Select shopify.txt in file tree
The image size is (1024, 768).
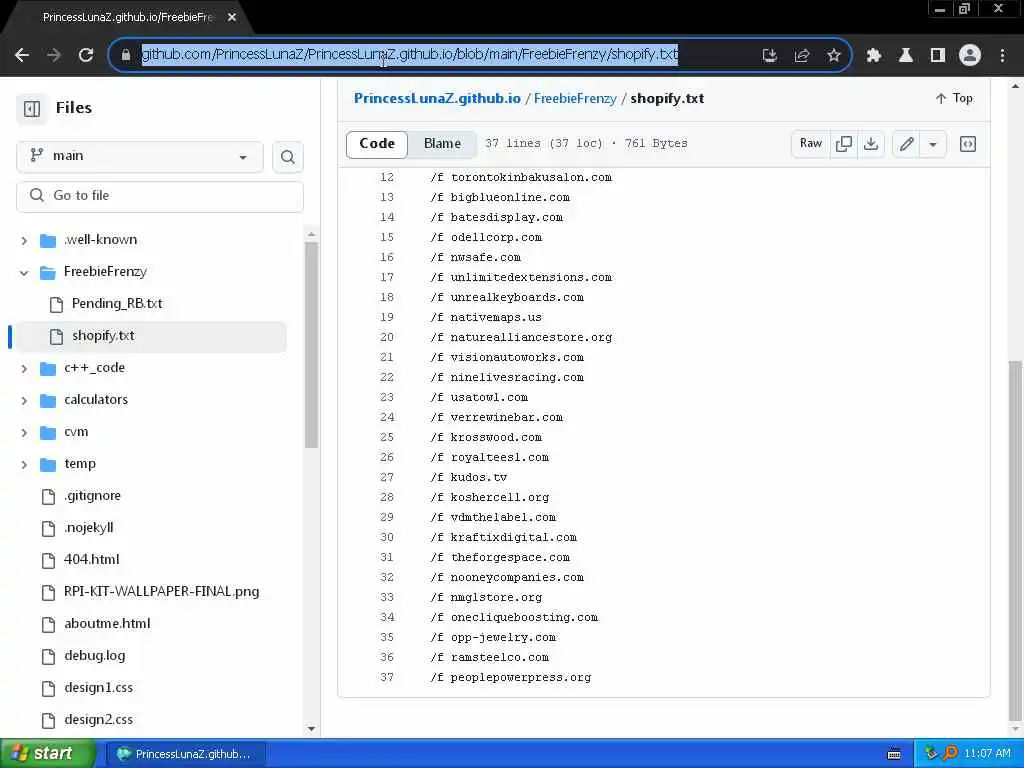point(103,336)
